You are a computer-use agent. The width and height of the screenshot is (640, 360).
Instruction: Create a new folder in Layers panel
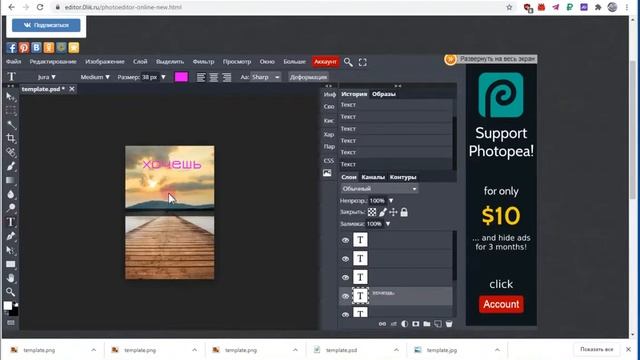point(427,324)
